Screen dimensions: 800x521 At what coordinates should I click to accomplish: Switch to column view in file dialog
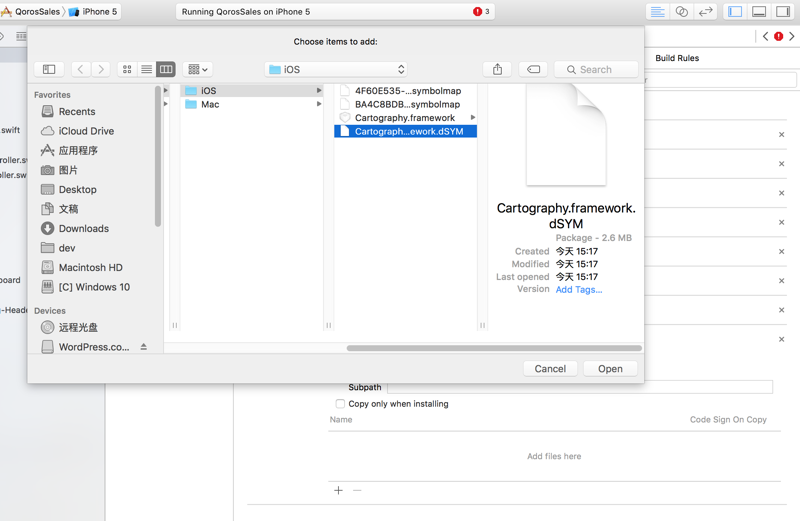(166, 69)
